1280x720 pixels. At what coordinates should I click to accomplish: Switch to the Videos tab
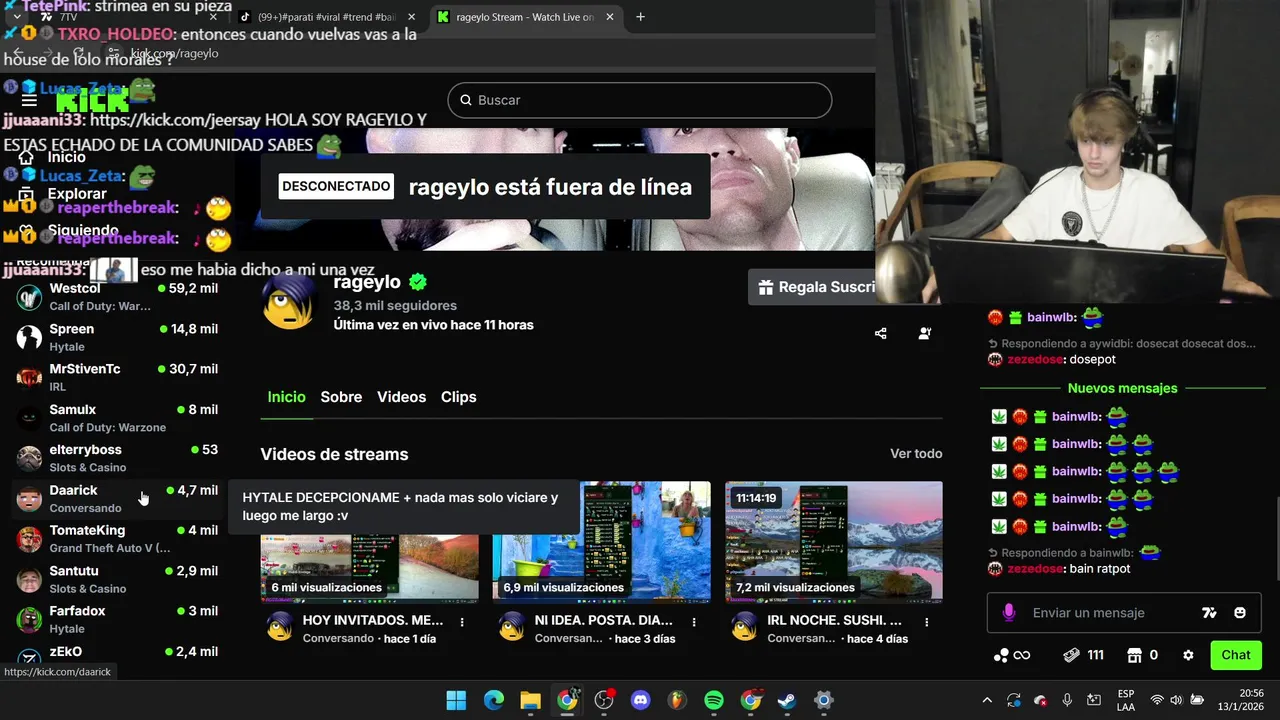pyautogui.click(x=401, y=397)
